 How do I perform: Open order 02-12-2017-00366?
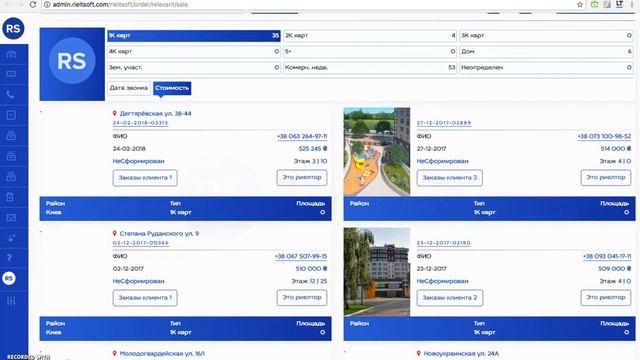[x=140, y=243]
